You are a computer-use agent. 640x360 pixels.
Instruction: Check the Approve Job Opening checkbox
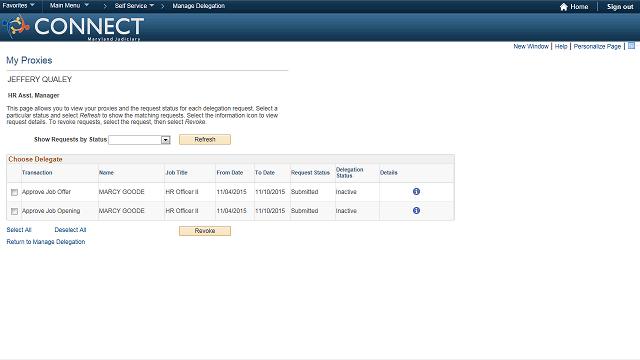(14, 211)
